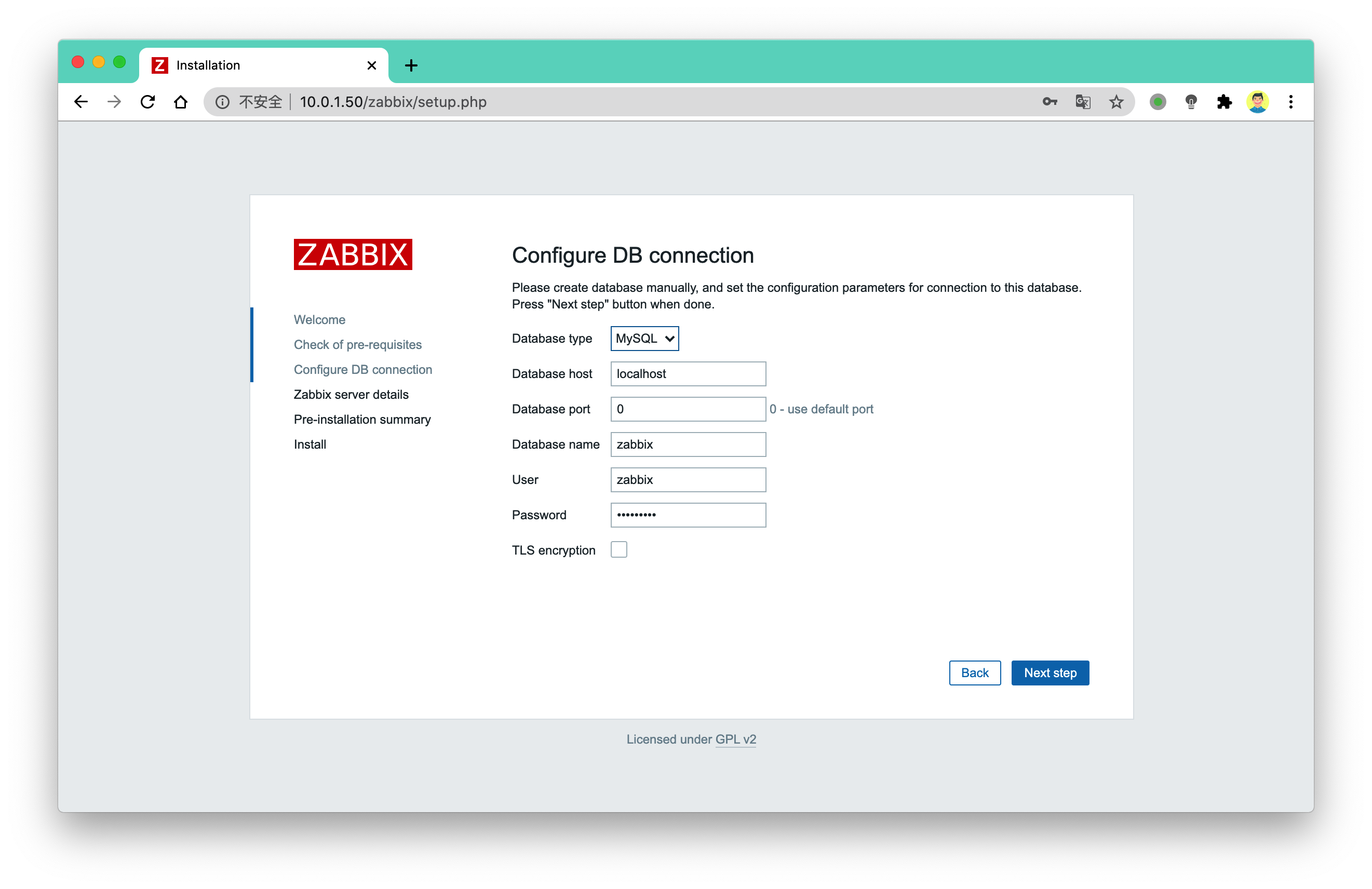Focus the User input field
Image resolution: width=1372 pixels, height=889 pixels.
click(688, 480)
